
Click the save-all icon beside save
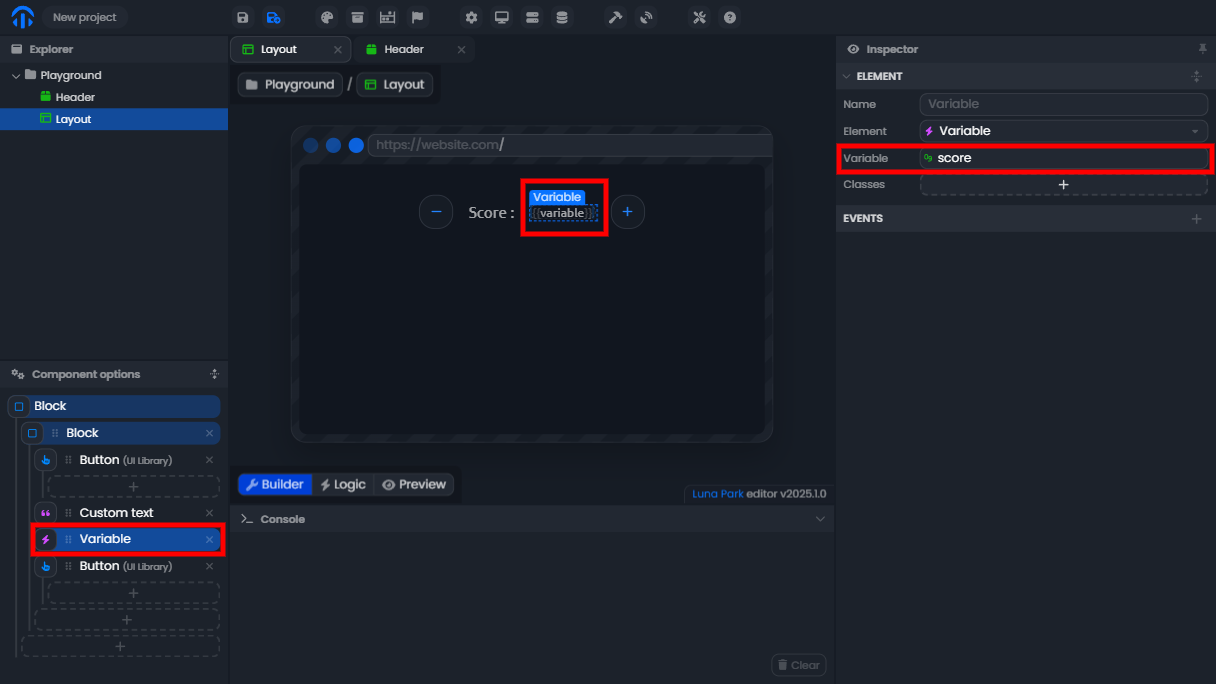pos(273,18)
